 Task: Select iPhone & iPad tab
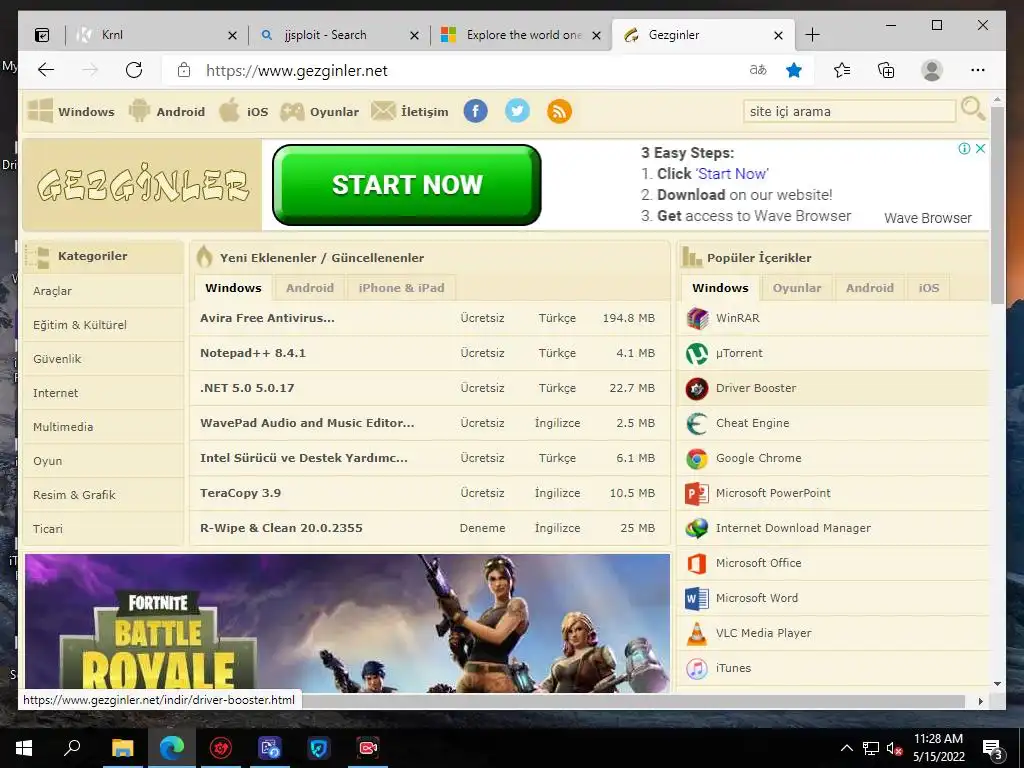pyautogui.click(x=401, y=288)
